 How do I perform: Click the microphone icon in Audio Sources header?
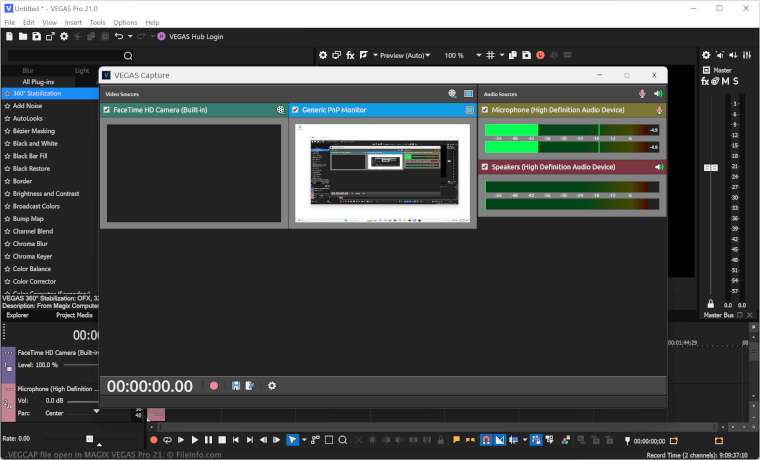pos(642,94)
